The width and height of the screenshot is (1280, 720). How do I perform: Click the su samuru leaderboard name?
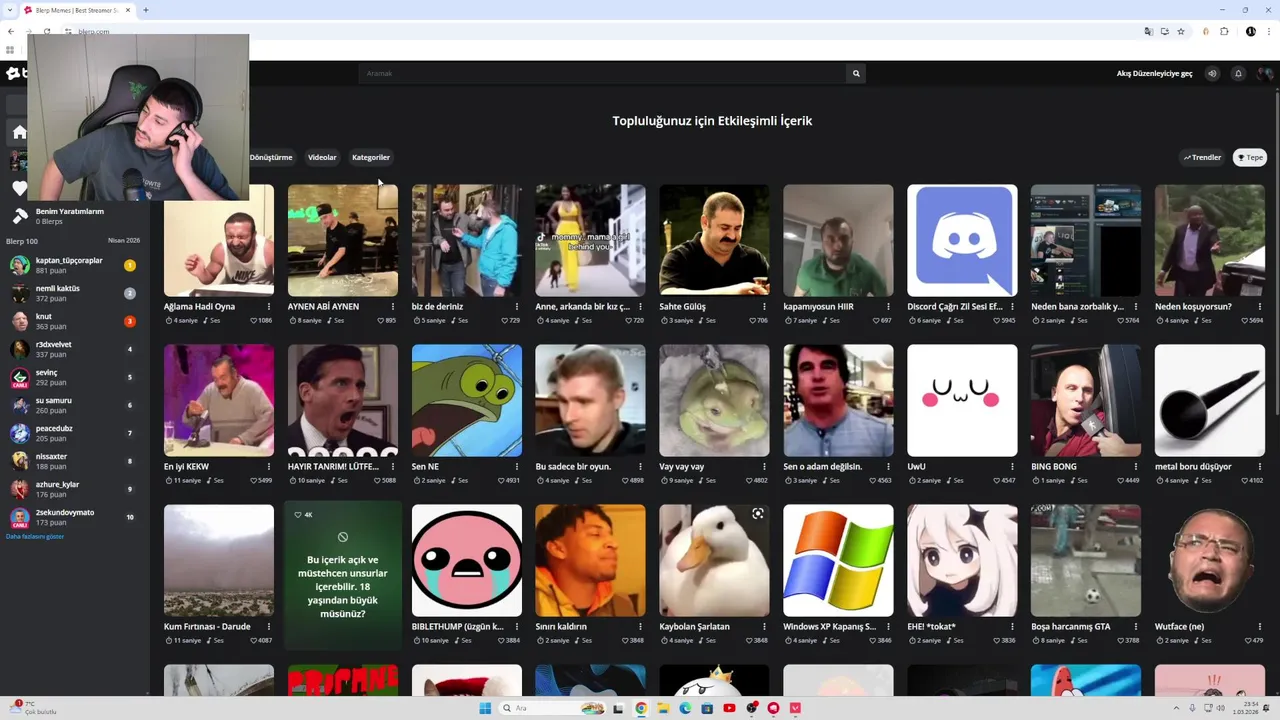click(54, 400)
